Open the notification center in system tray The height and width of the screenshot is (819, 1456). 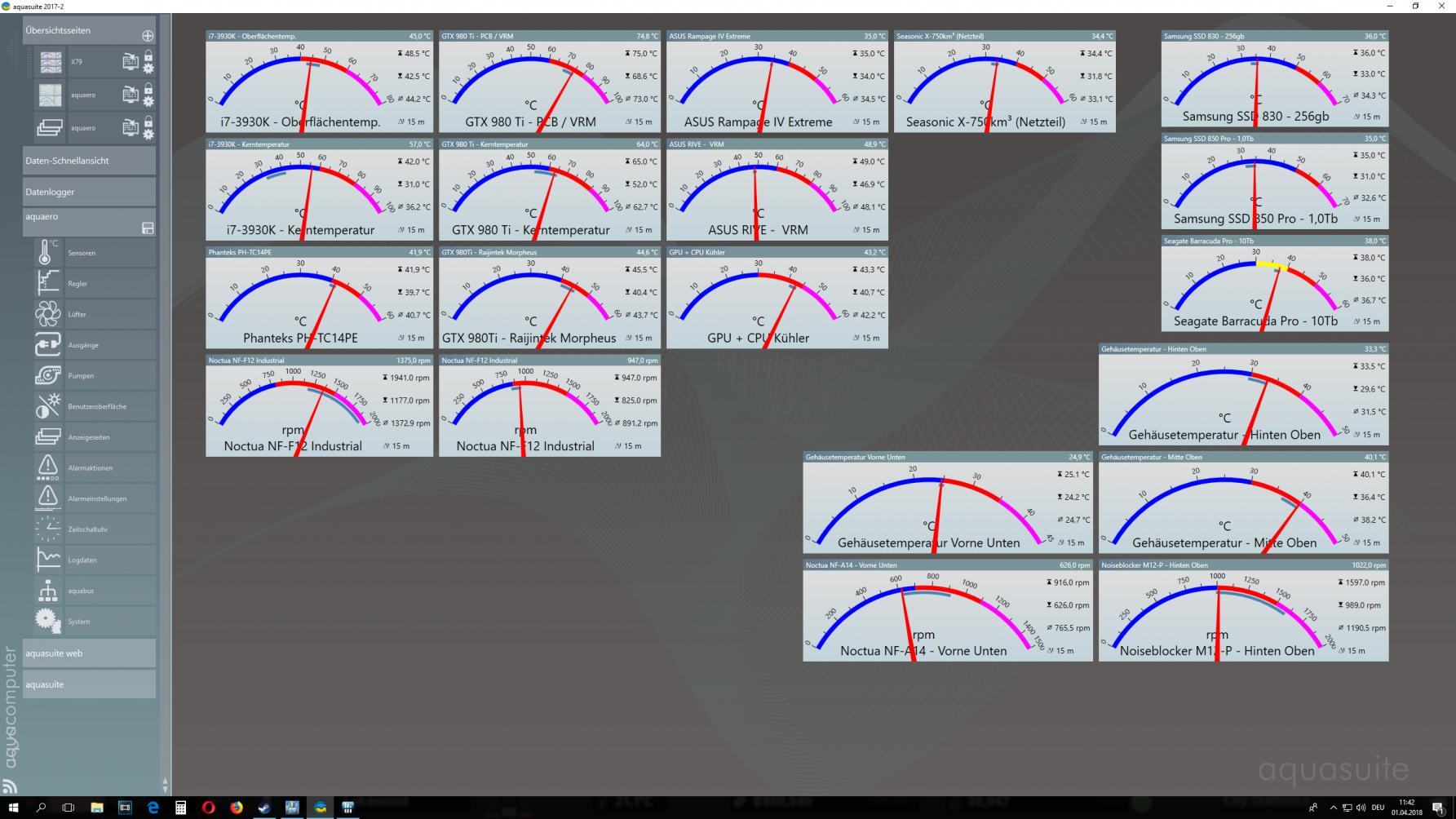[1438, 808]
